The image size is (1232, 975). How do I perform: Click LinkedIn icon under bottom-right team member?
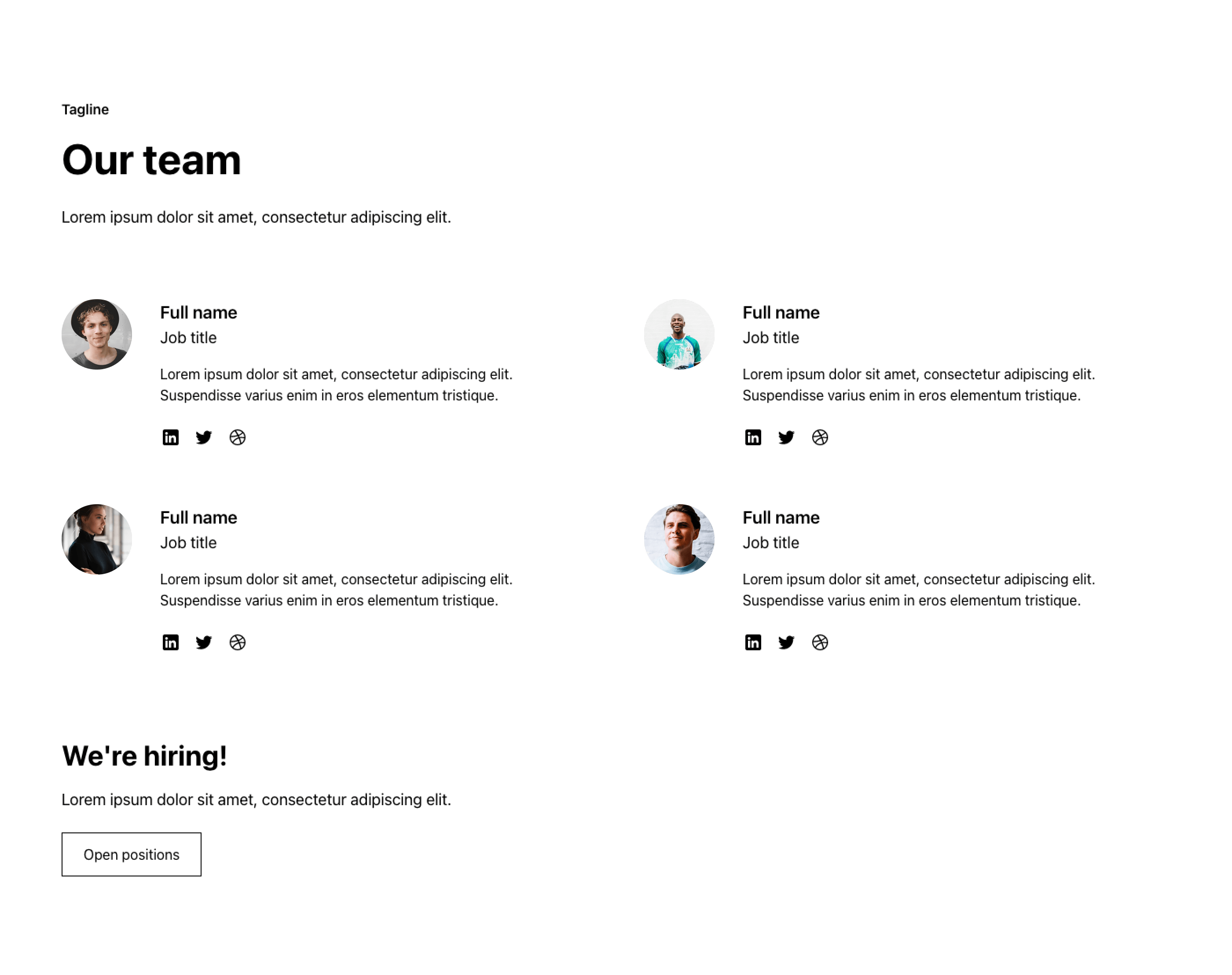pyautogui.click(x=753, y=642)
